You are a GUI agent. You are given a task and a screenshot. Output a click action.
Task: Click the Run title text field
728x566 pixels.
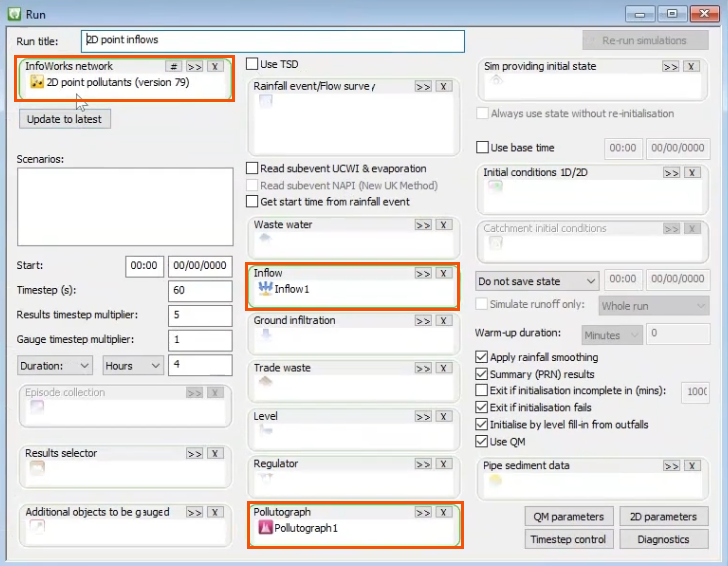273,41
